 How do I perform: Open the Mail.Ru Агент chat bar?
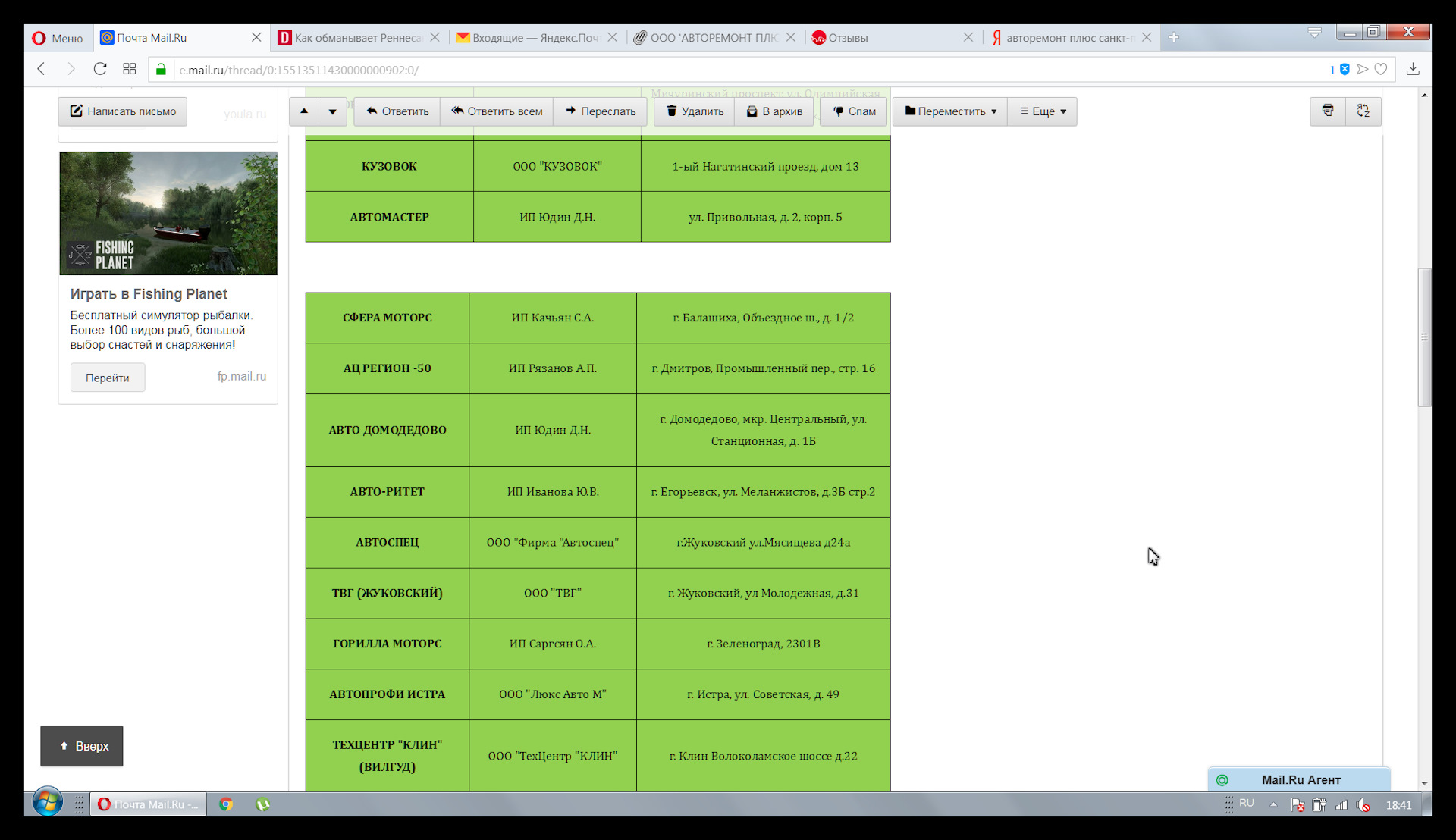(x=1299, y=780)
